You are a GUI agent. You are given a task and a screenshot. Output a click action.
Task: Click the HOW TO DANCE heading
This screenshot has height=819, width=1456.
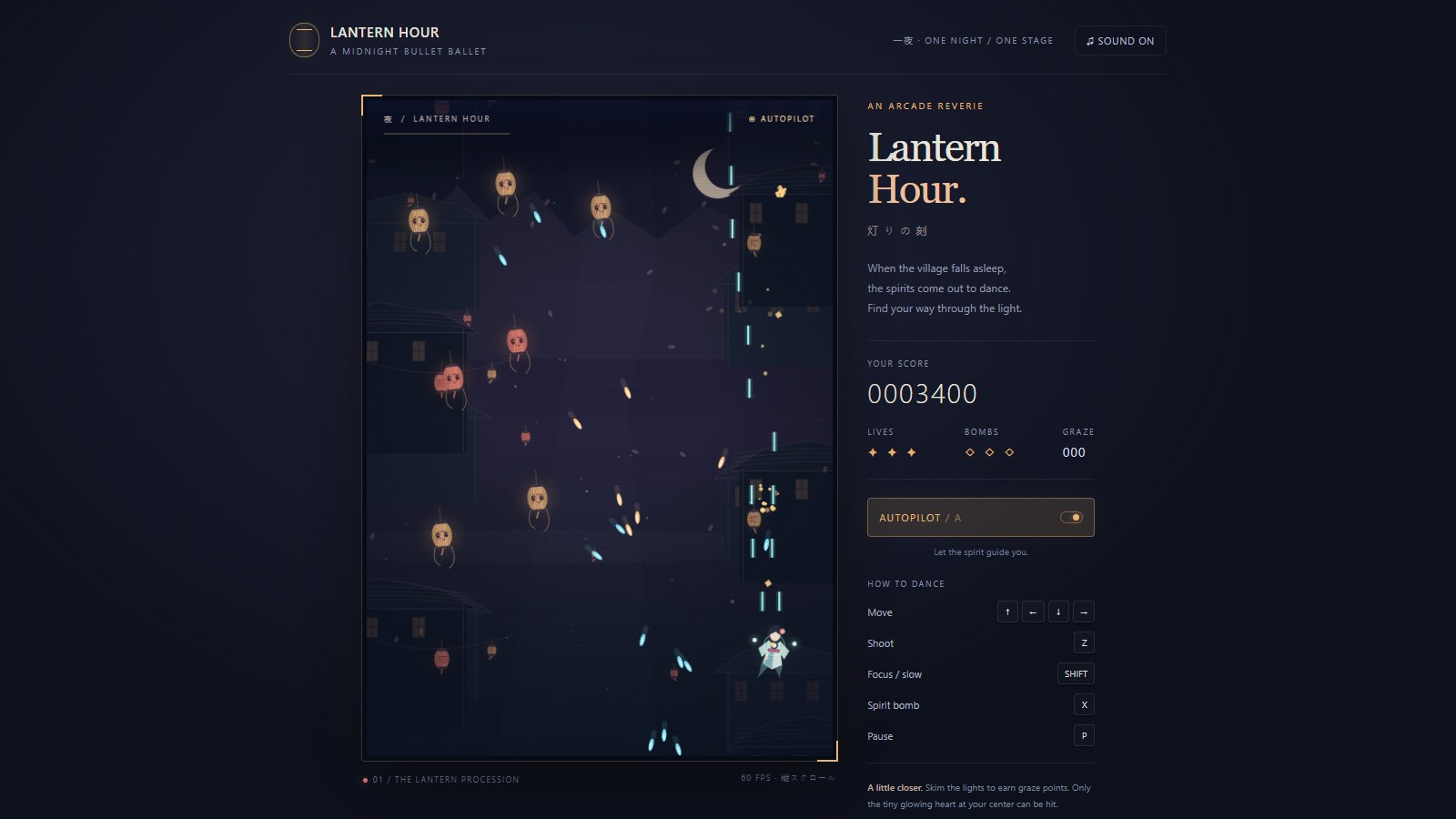pos(905,584)
